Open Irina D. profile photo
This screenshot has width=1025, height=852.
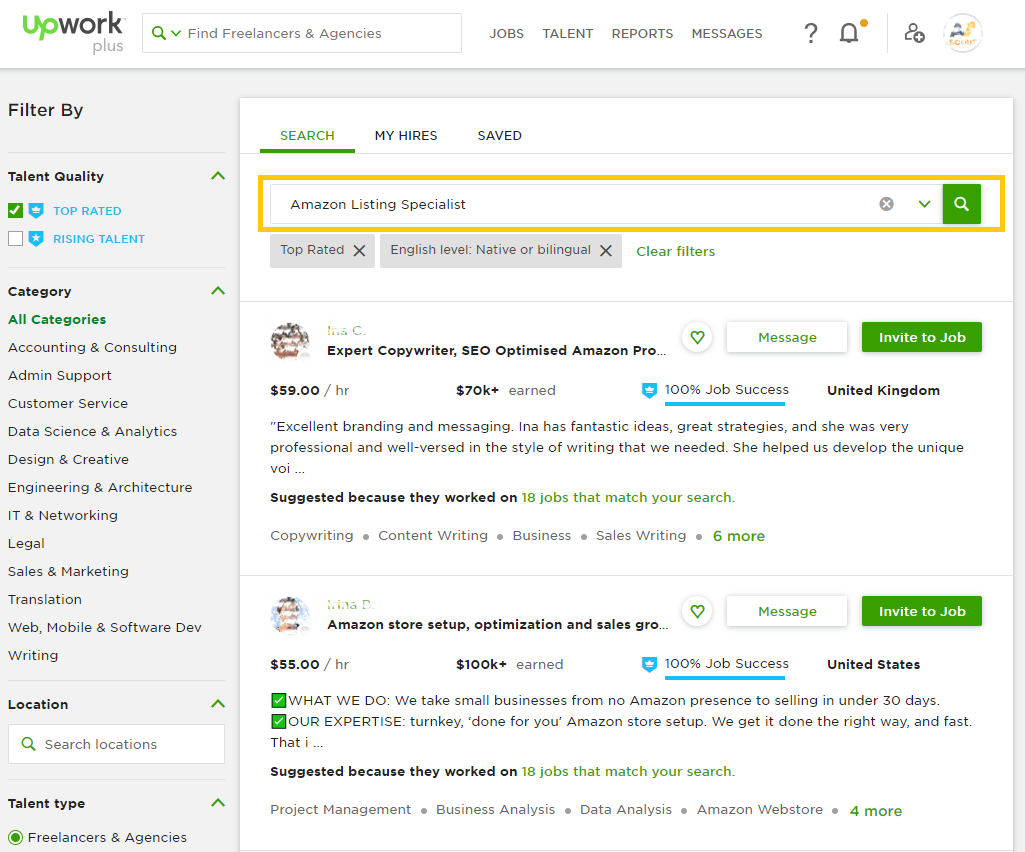point(290,615)
